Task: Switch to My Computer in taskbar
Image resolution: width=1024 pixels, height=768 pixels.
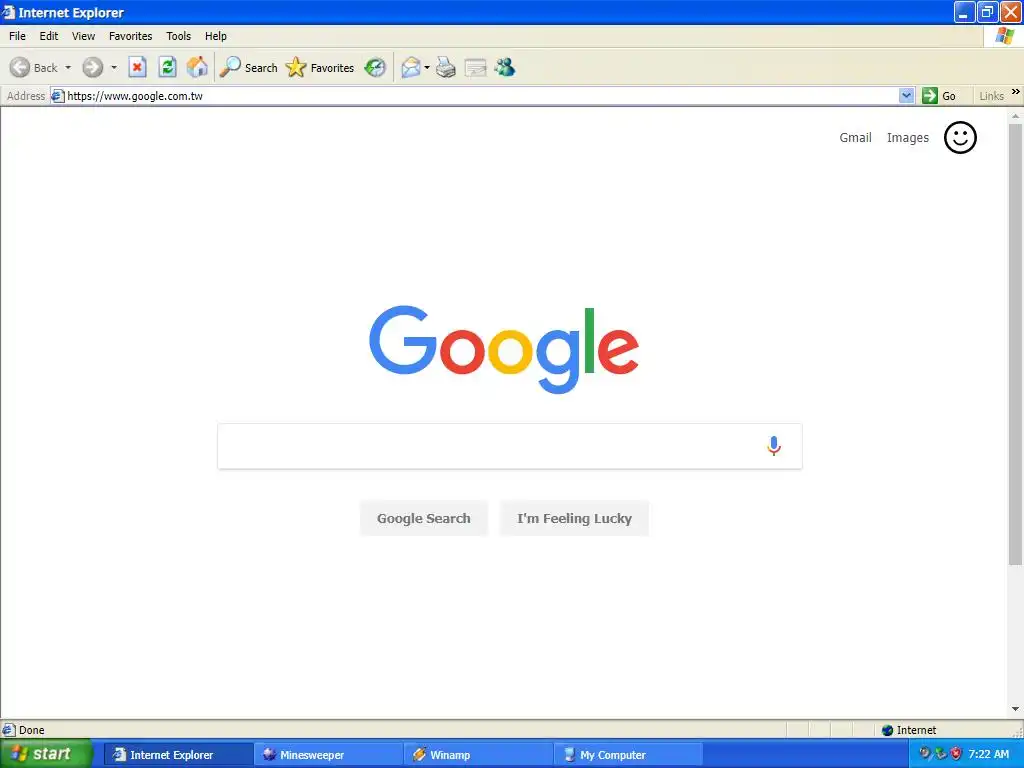Action: pos(629,755)
